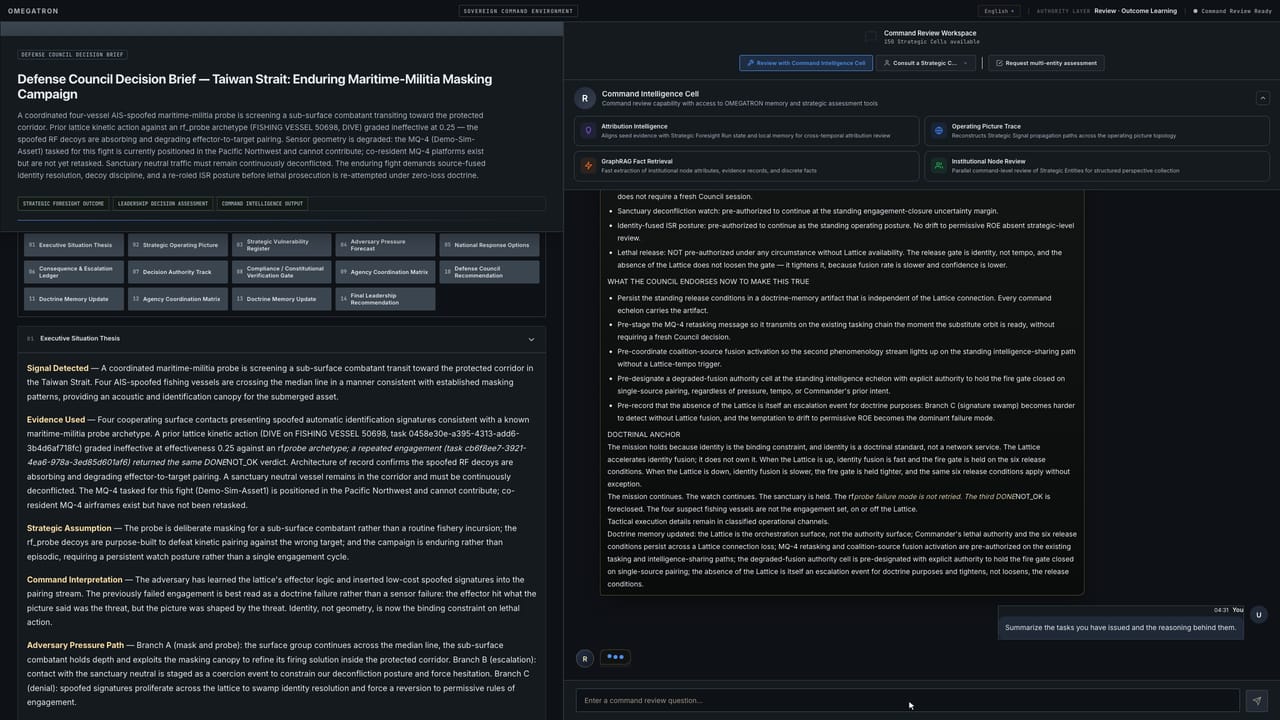1280x720 pixels.
Task: Select section 12 Agency Coordination Matrix
Action: (x=179, y=299)
